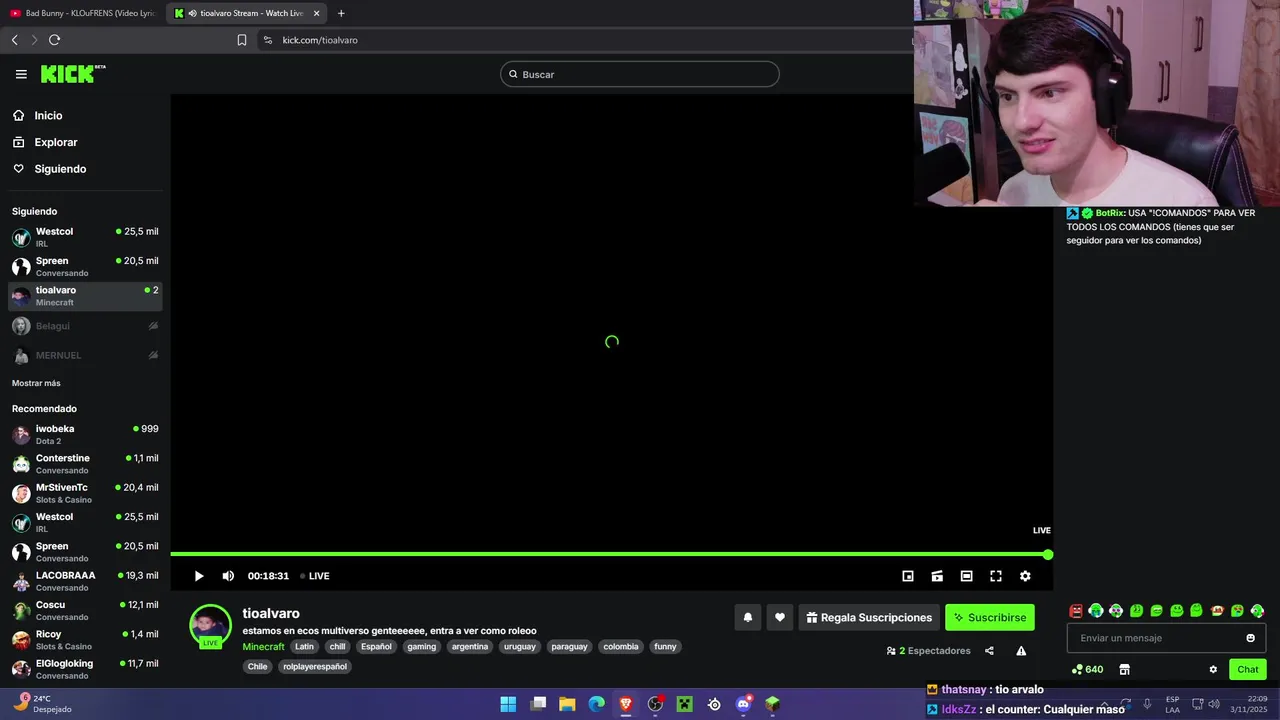Open the chat shop icon
Image resolution: width=1280 pixels, height=720 pixels.
click(1124, 670)
